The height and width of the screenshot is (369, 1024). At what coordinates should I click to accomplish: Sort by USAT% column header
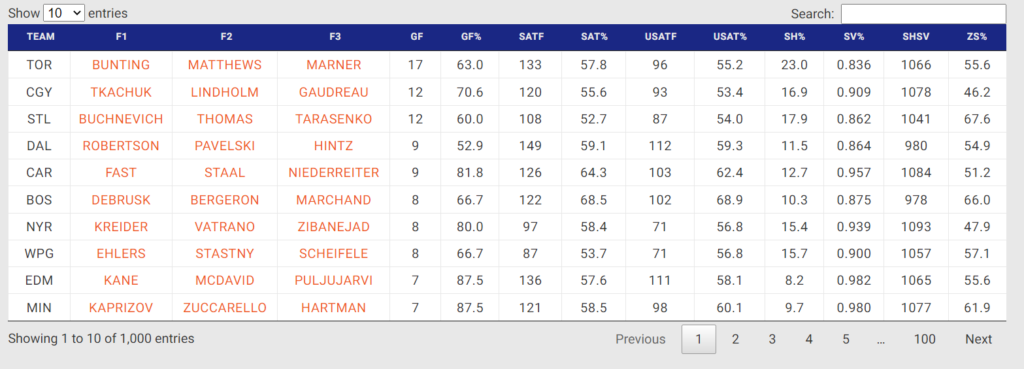click(x=729, y=37)
